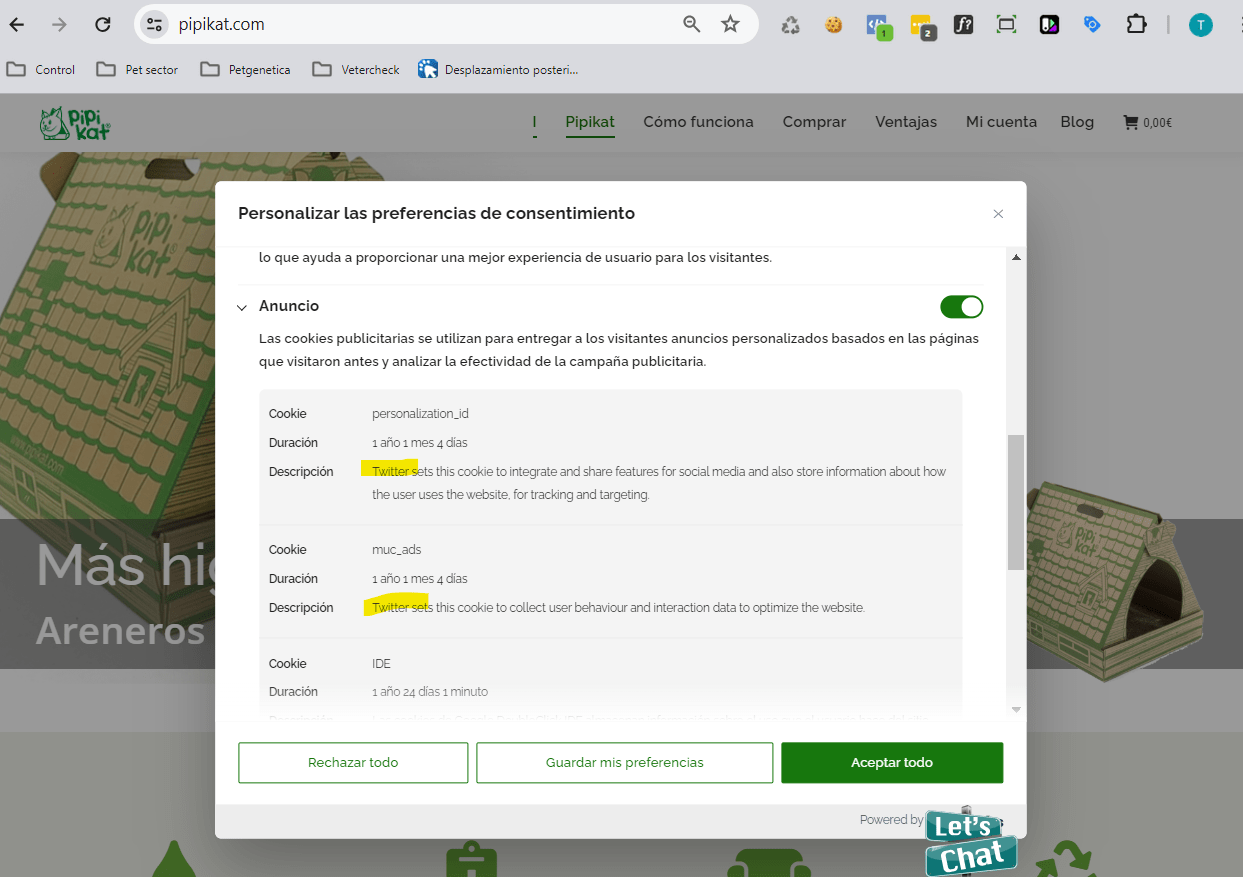
Task: Open the Let's Chat widget
Action: (970, 842)
